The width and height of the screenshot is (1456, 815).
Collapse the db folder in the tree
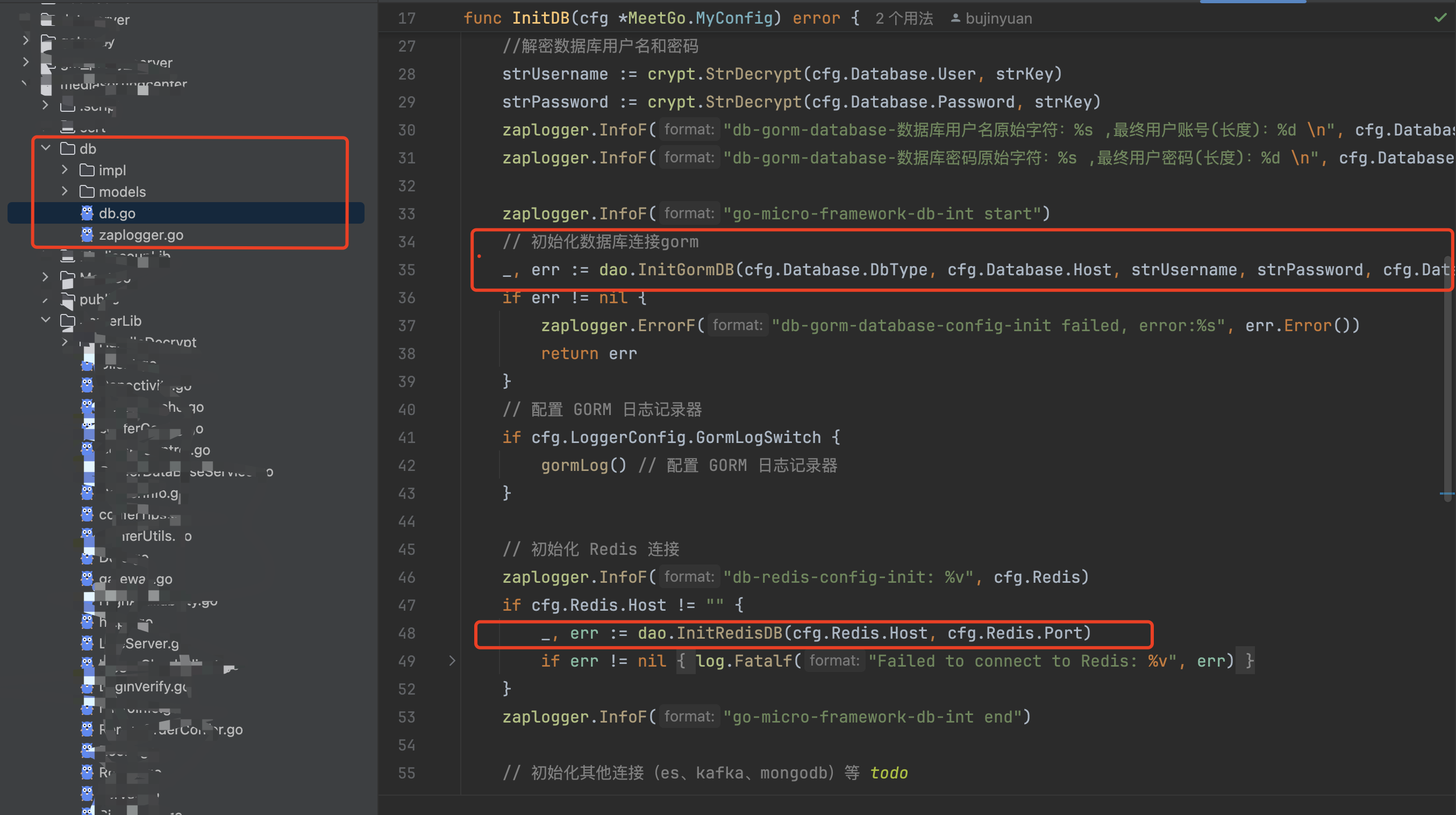click(x=45, y=147)
